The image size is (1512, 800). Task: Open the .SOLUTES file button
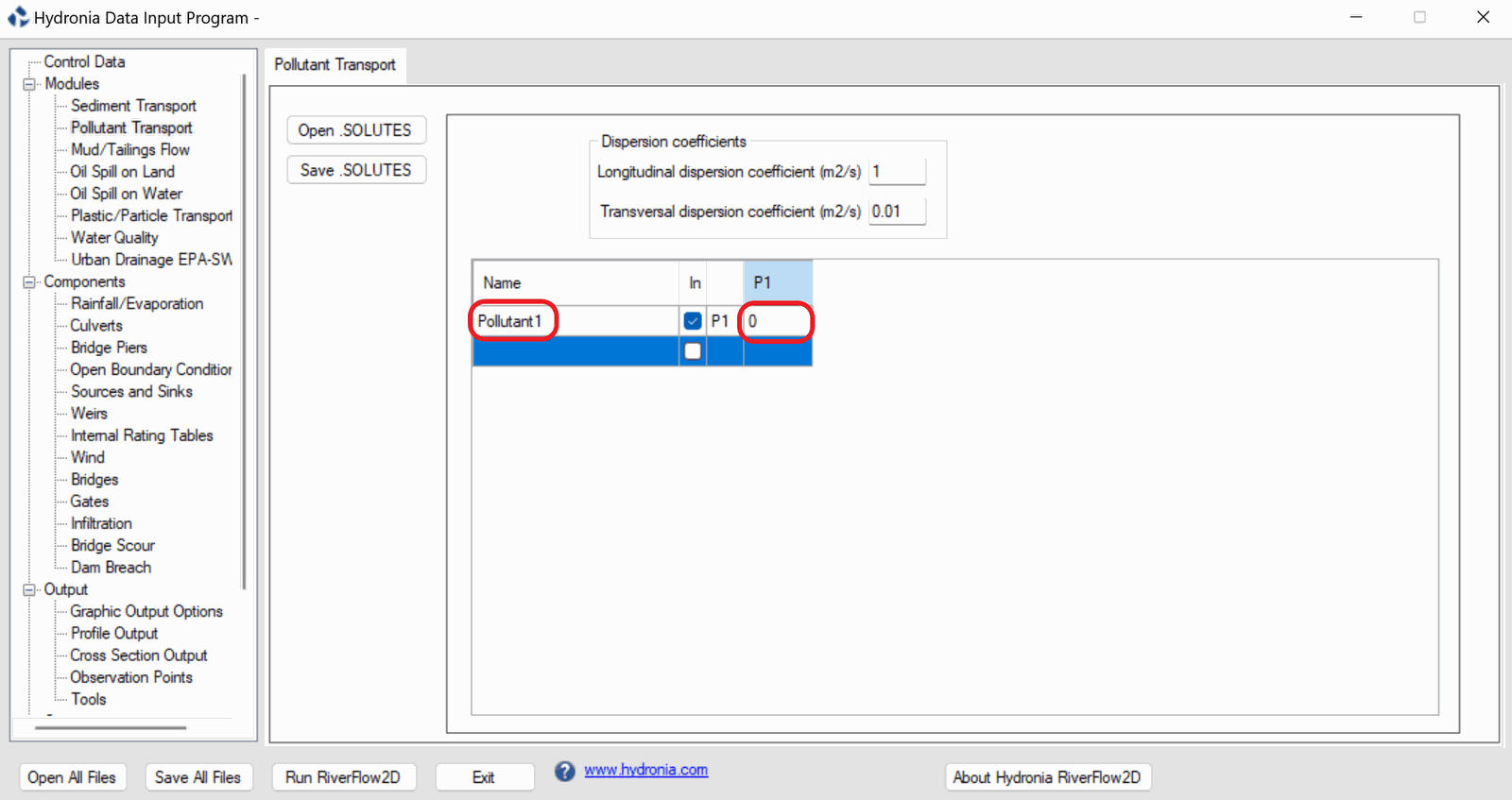pyautogui.click(x=355, y=130)
